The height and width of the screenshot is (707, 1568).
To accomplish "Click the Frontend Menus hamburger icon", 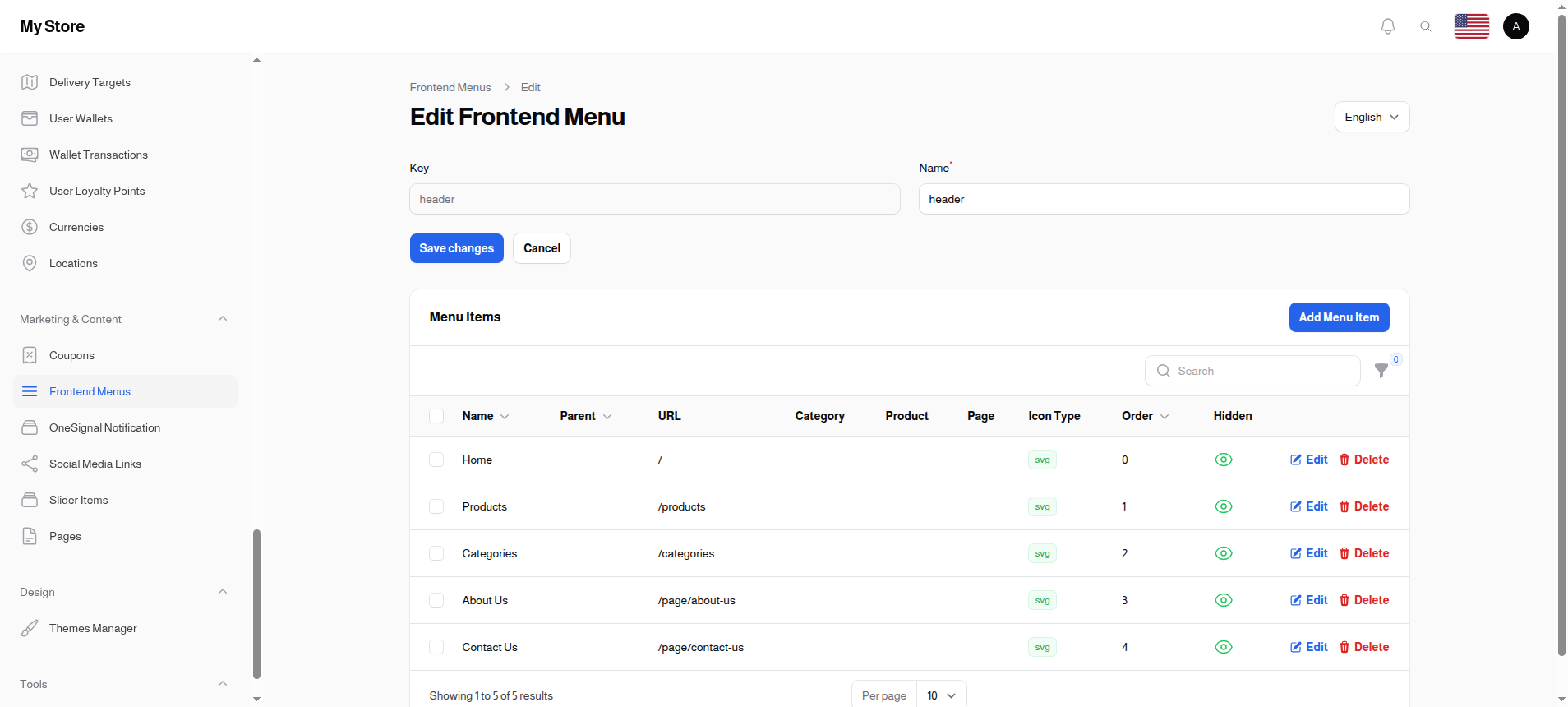I will point(30,391).
